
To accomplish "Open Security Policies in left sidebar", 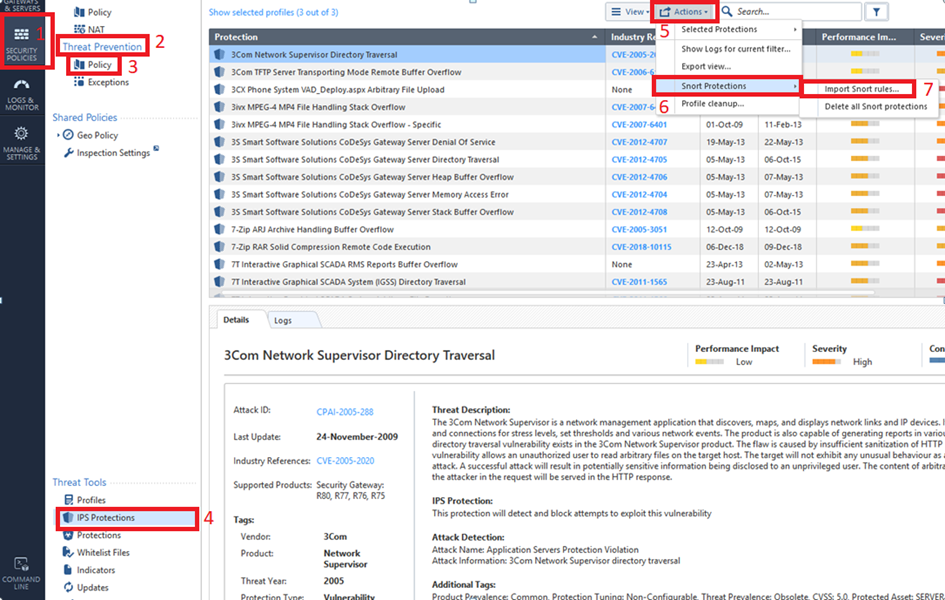I will pyautogui.click(x=21, y=43).
